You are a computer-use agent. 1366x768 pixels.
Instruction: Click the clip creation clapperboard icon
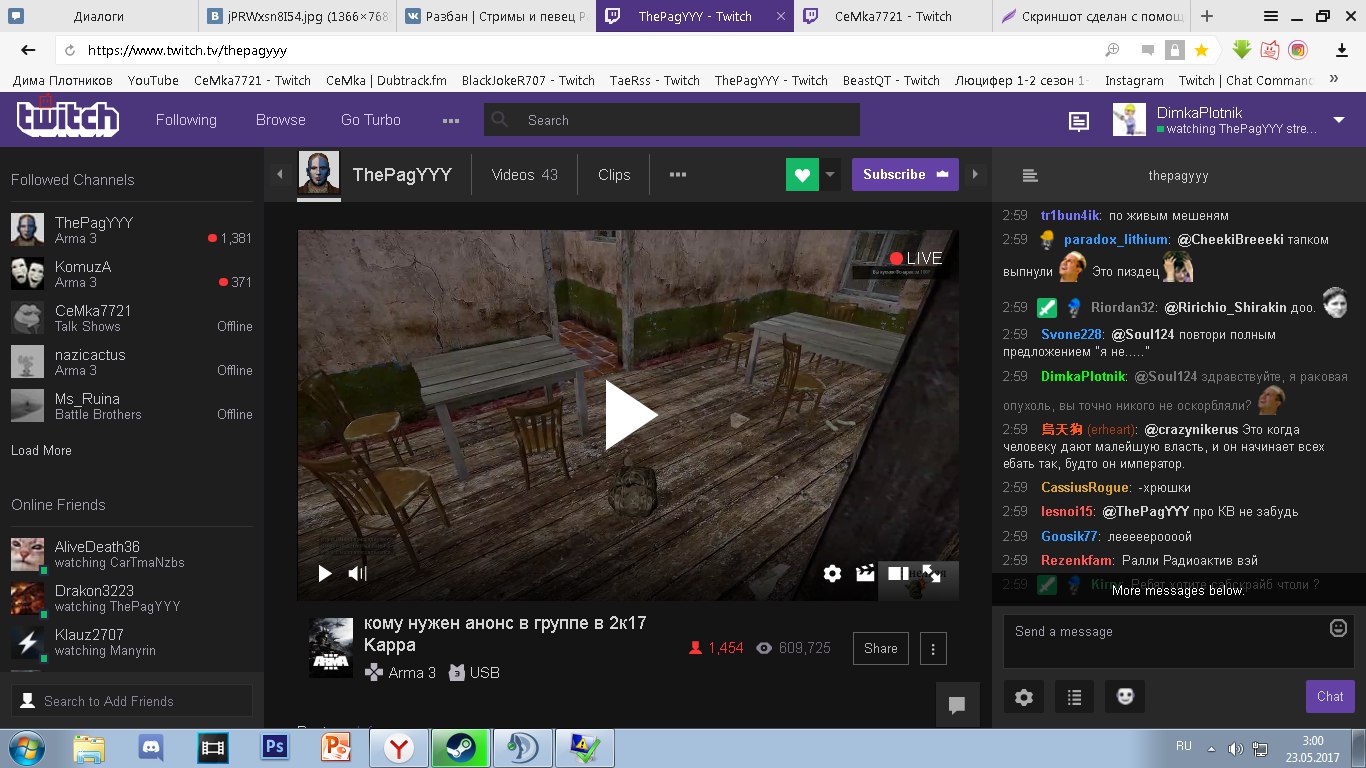pos(865,573)
